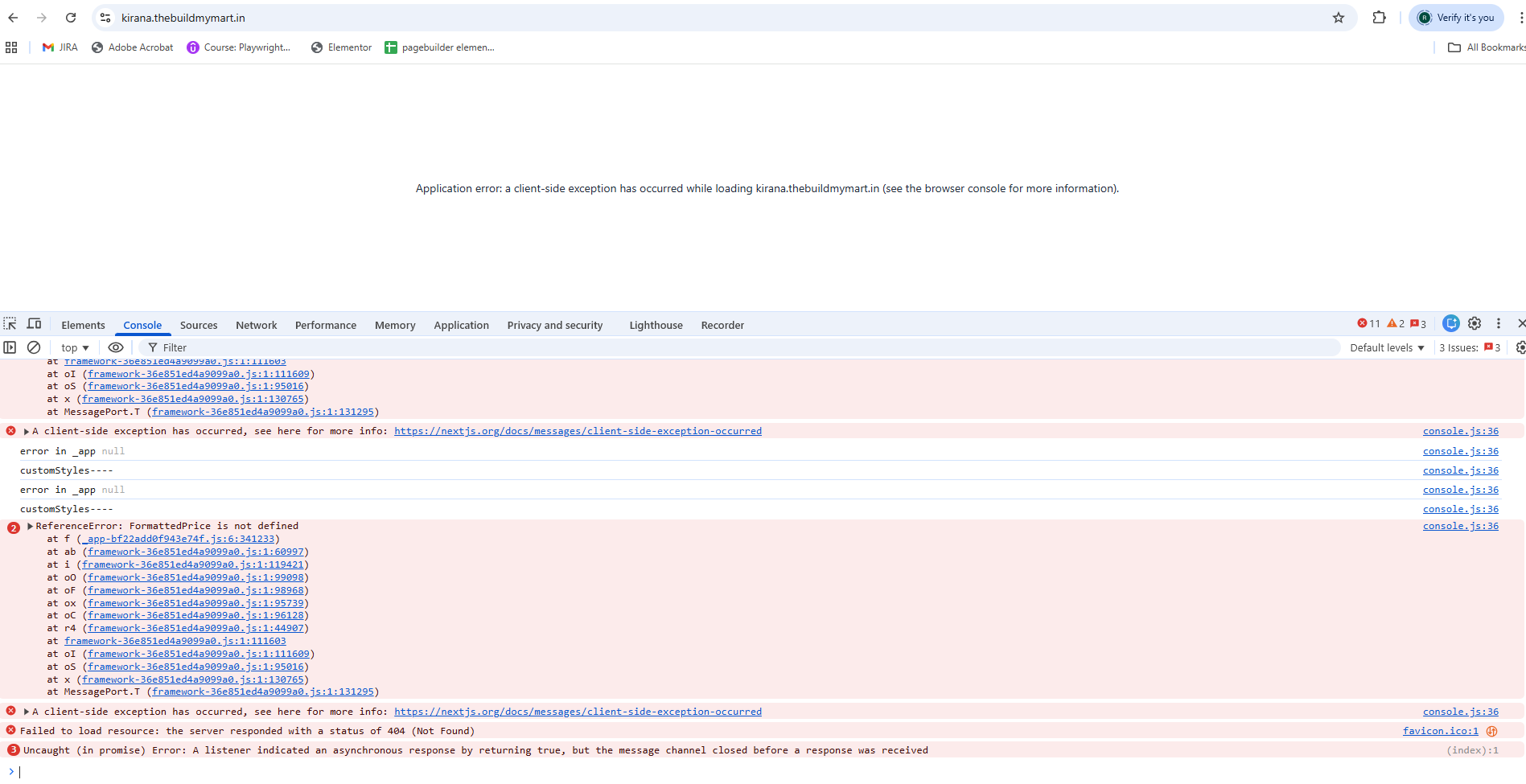
Task: Open the framework link ending in js:1:60997
Action: click(196, 552)
